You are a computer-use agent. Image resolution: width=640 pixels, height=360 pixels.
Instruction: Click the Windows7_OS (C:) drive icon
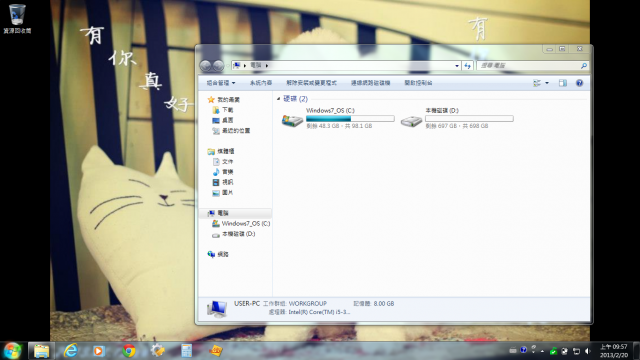click(292, 120)
